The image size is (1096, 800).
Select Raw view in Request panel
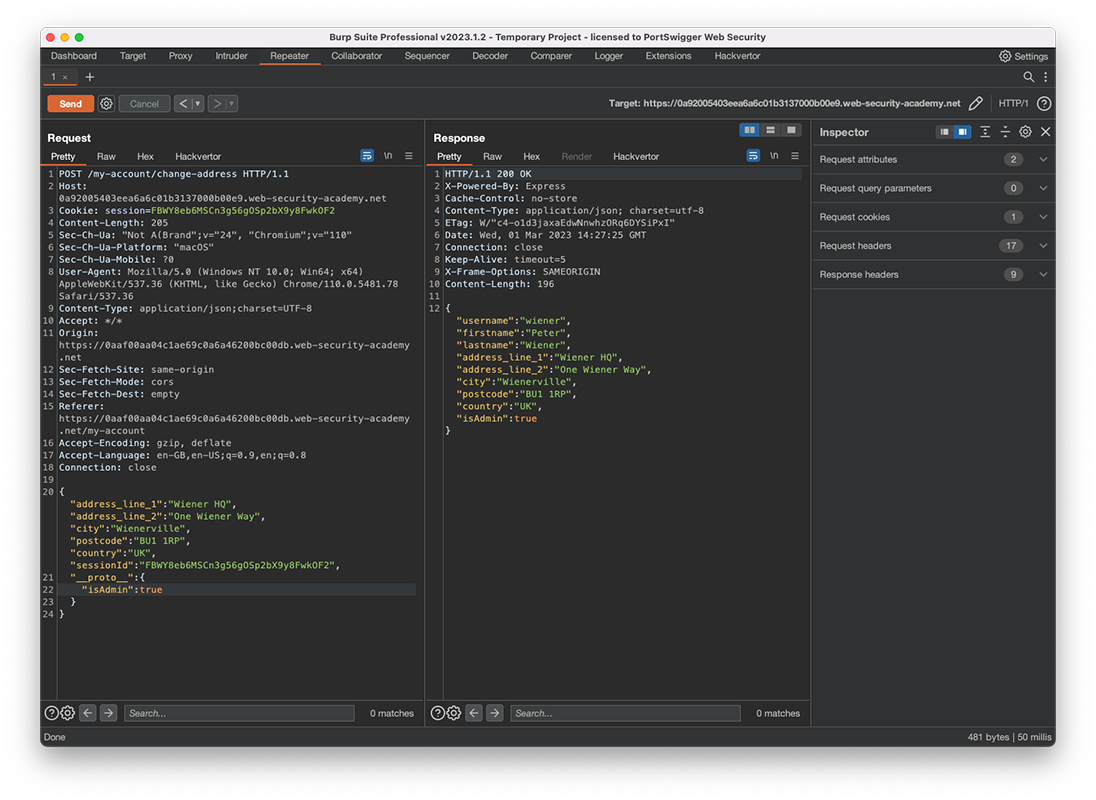pyautogui.click(x=106, y=157)
